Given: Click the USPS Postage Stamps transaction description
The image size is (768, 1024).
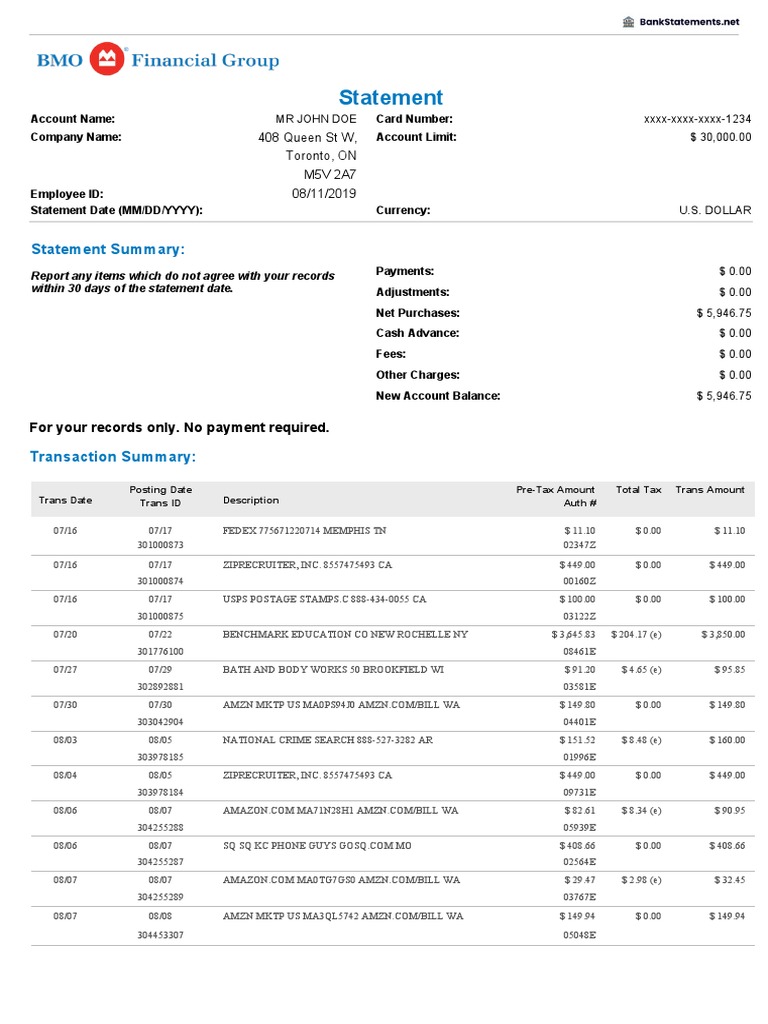Looking at the screenshot, I should point(324,600).
